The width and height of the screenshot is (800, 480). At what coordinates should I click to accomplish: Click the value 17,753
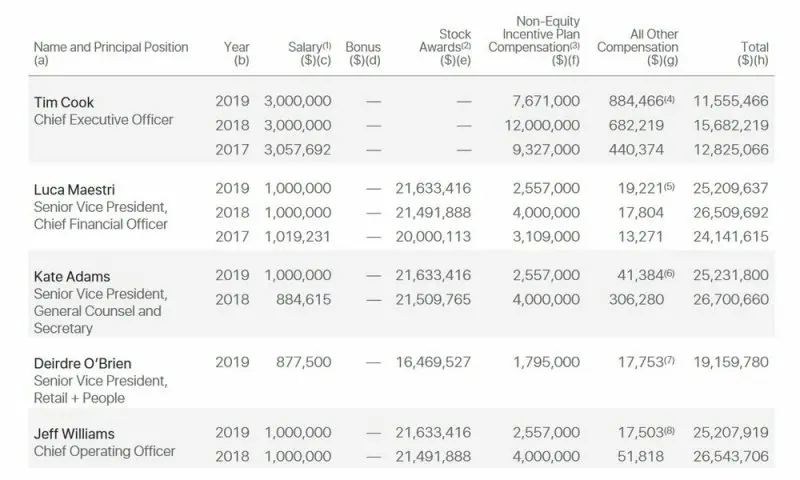point(641,362)
